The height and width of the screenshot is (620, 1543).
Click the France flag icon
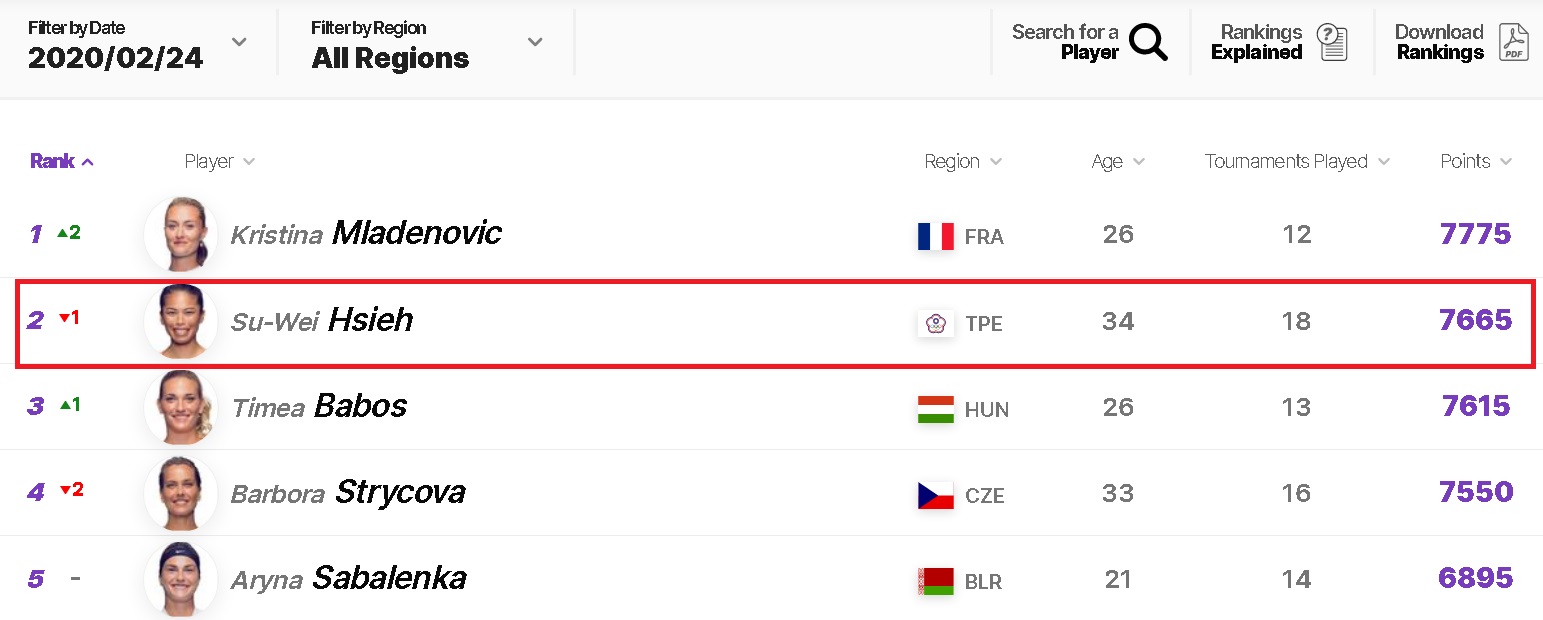pos(935,236)
